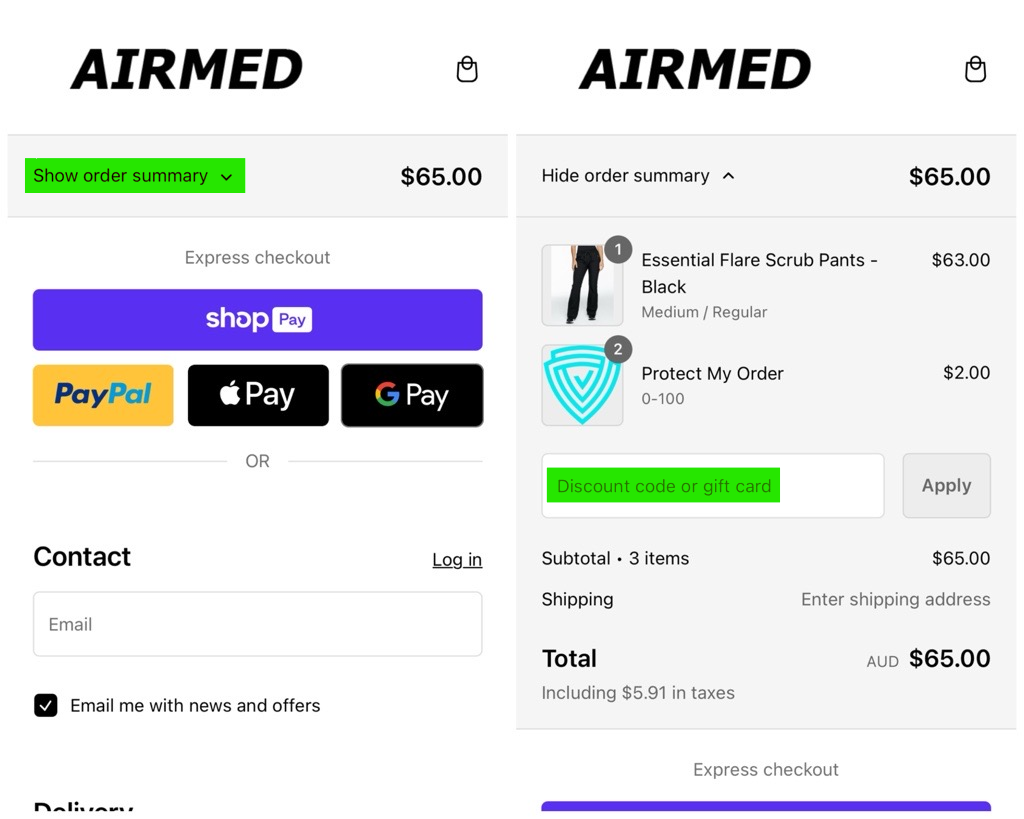This screenshot has width=1024, height=819.
Task: Pay with the Shop Pay button
Action: click(x=258, y=320)
